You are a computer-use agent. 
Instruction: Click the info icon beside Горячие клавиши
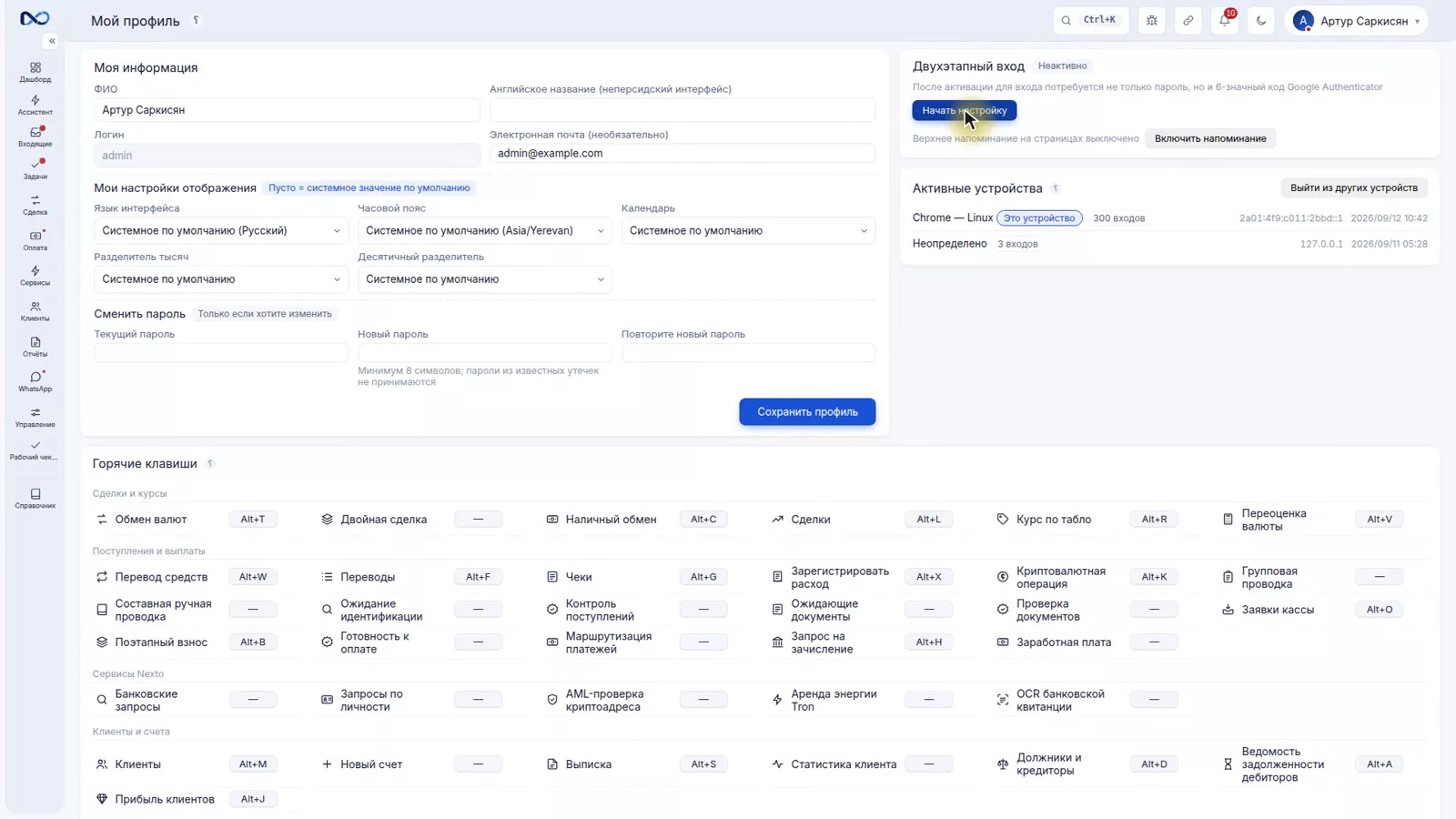(x=210, y=463)
